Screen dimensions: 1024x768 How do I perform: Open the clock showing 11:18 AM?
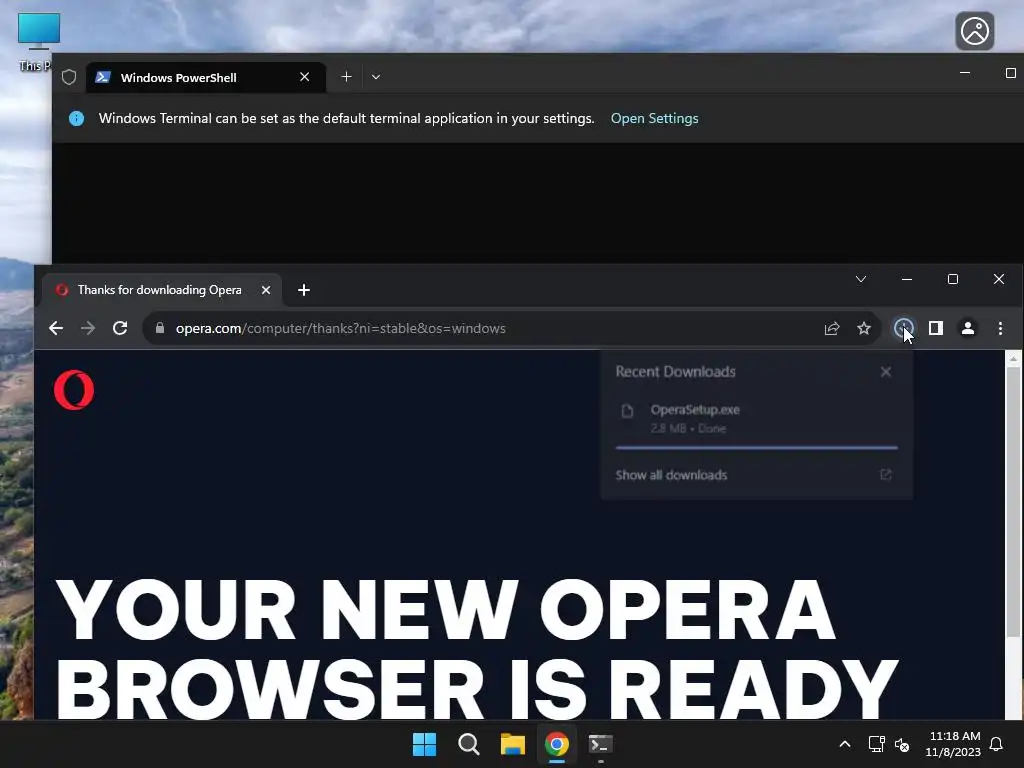point(953,744)
